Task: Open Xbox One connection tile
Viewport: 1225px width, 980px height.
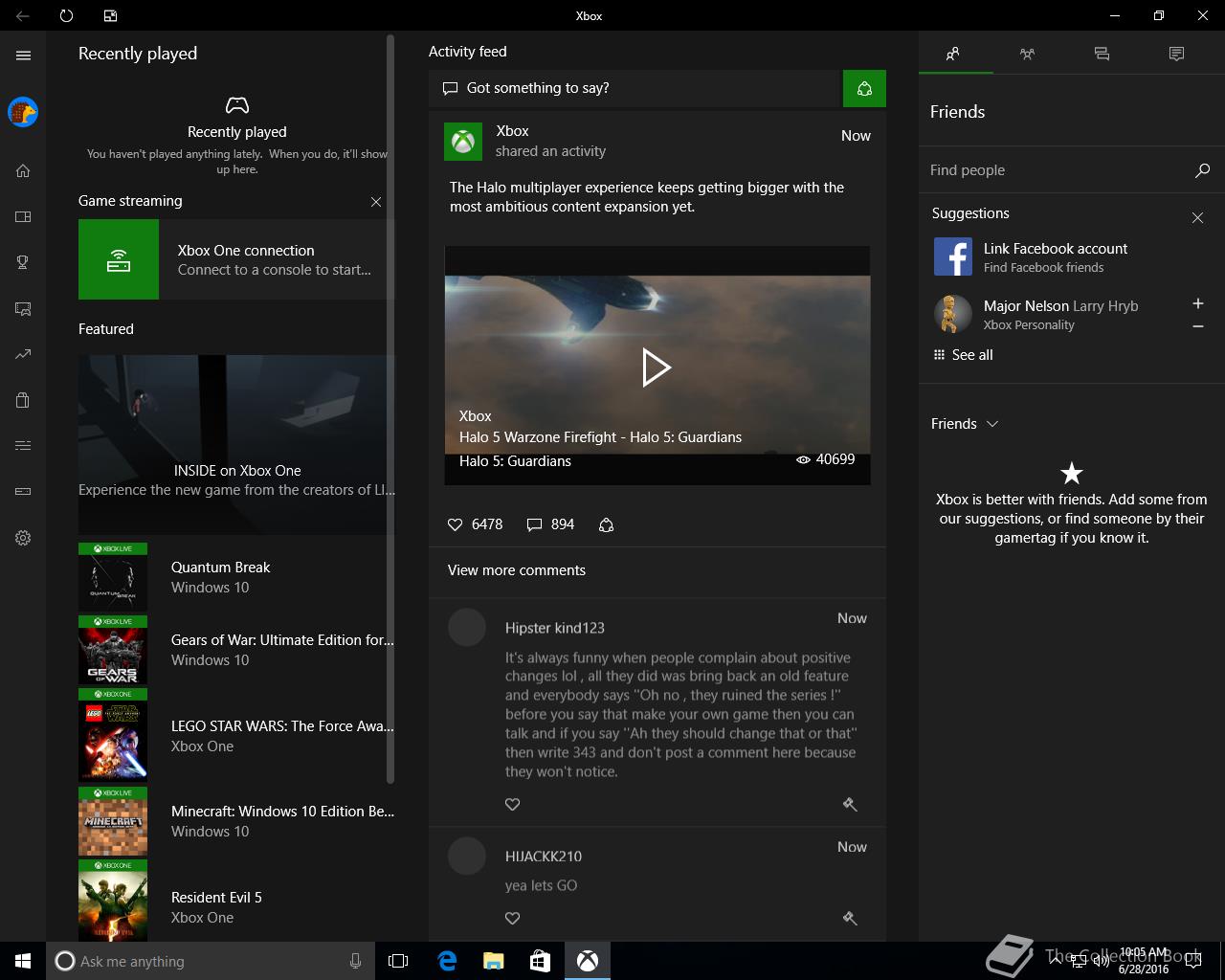Action: [236, 259]
